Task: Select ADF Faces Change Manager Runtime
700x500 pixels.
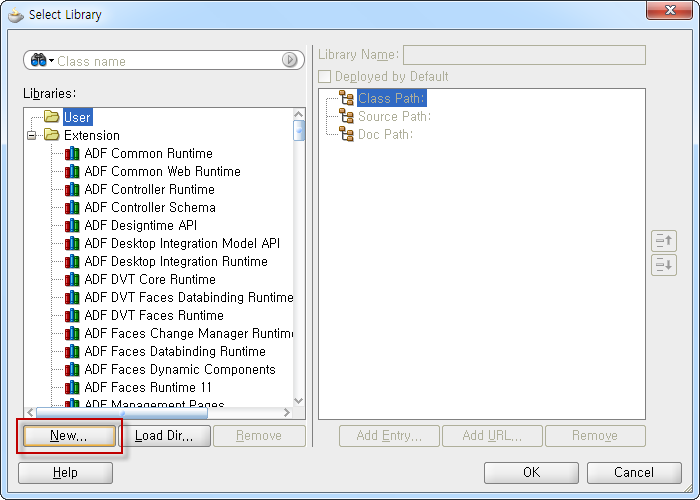Action: click(x=188, y=333)
